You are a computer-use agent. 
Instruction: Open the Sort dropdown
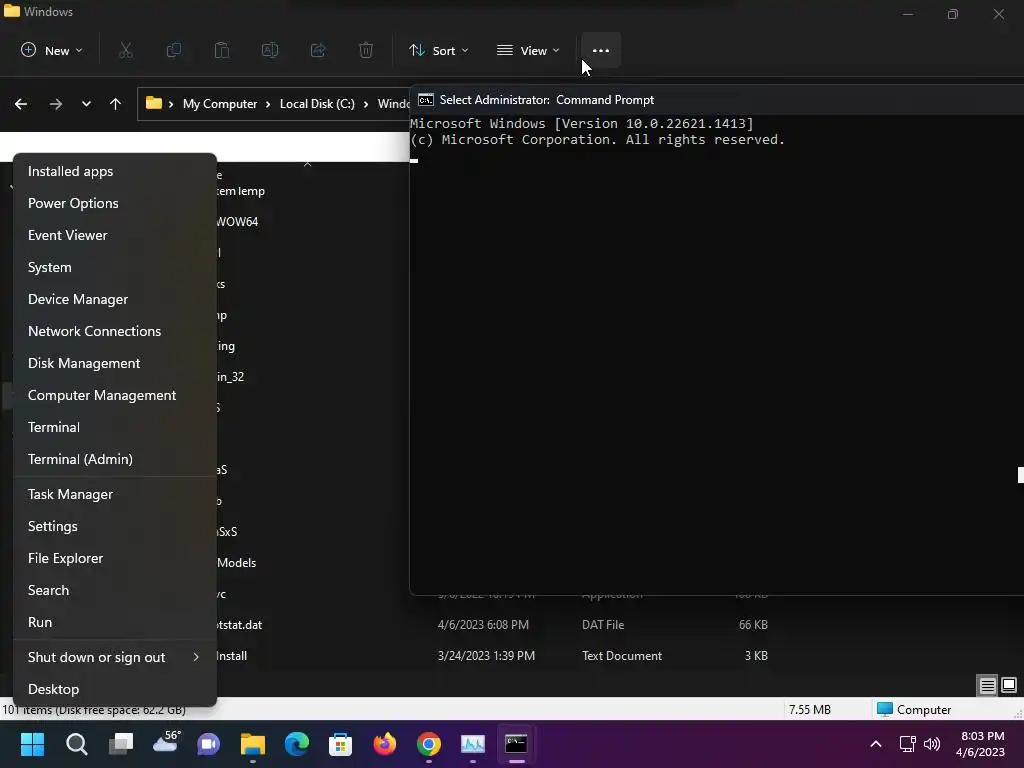coord(439,50)
